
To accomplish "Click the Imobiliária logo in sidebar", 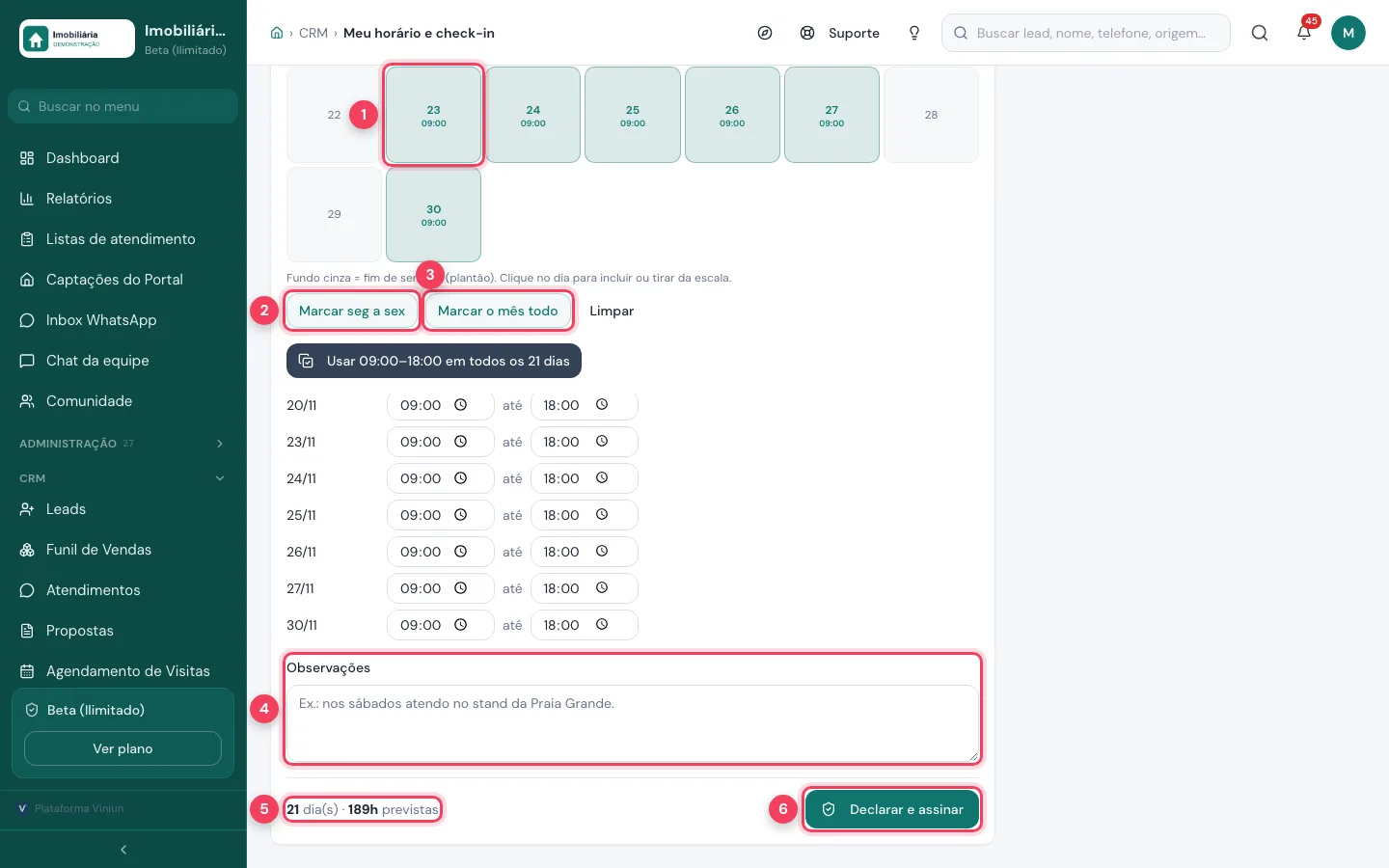I will (x=77, y=39).
